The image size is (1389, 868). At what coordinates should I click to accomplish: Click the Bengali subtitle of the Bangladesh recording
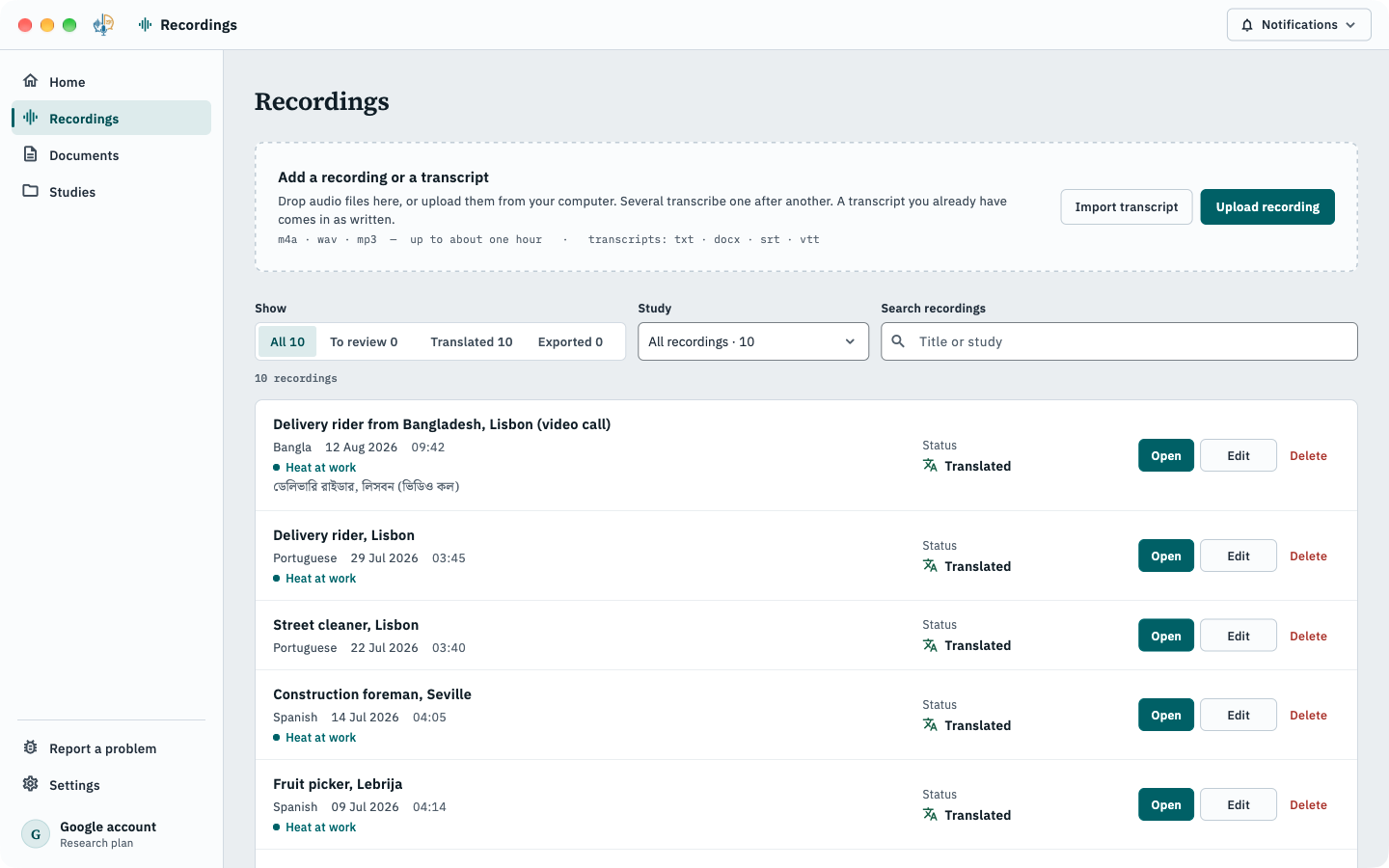(x=367, y=486)
